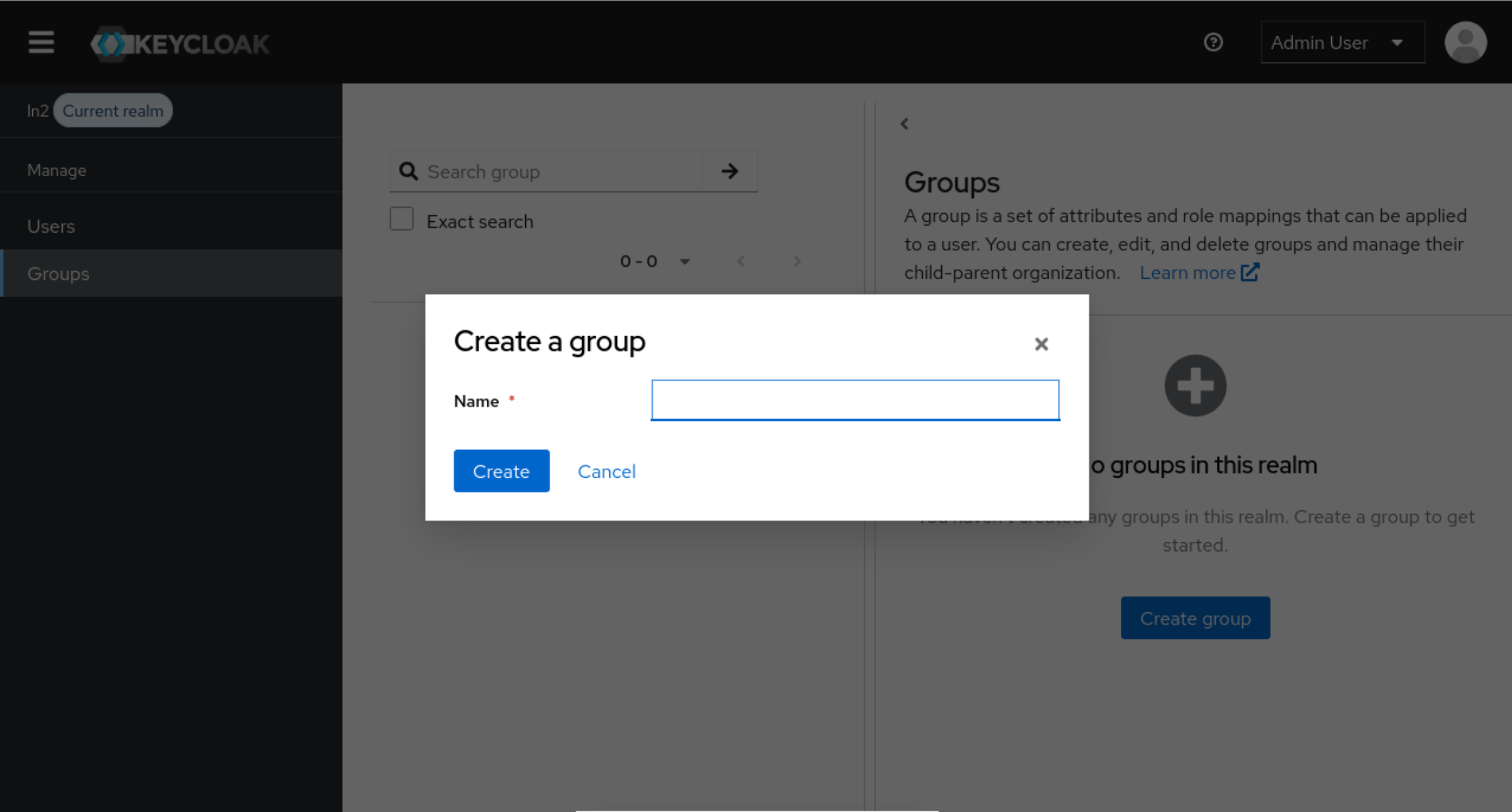This screenshot has height=812, width=1512.
Task: Open the 0 - 0 pagination dropdown
Action: point(654,261)
